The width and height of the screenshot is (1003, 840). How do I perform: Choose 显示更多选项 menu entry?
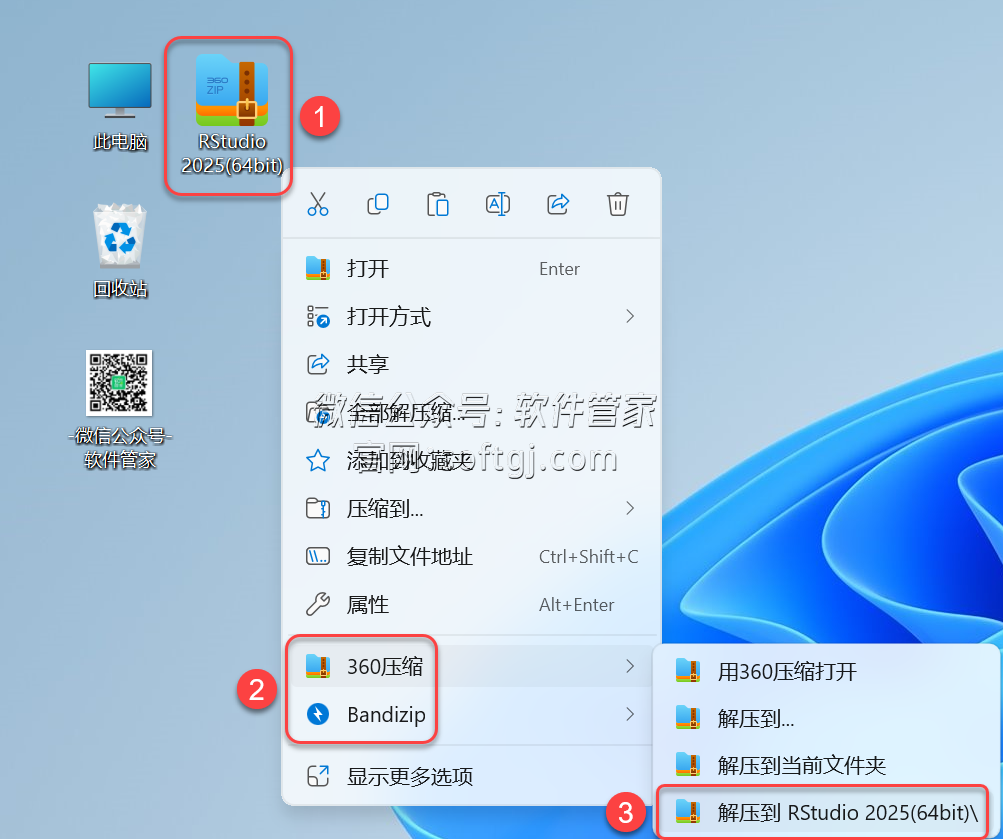(471, 776)
